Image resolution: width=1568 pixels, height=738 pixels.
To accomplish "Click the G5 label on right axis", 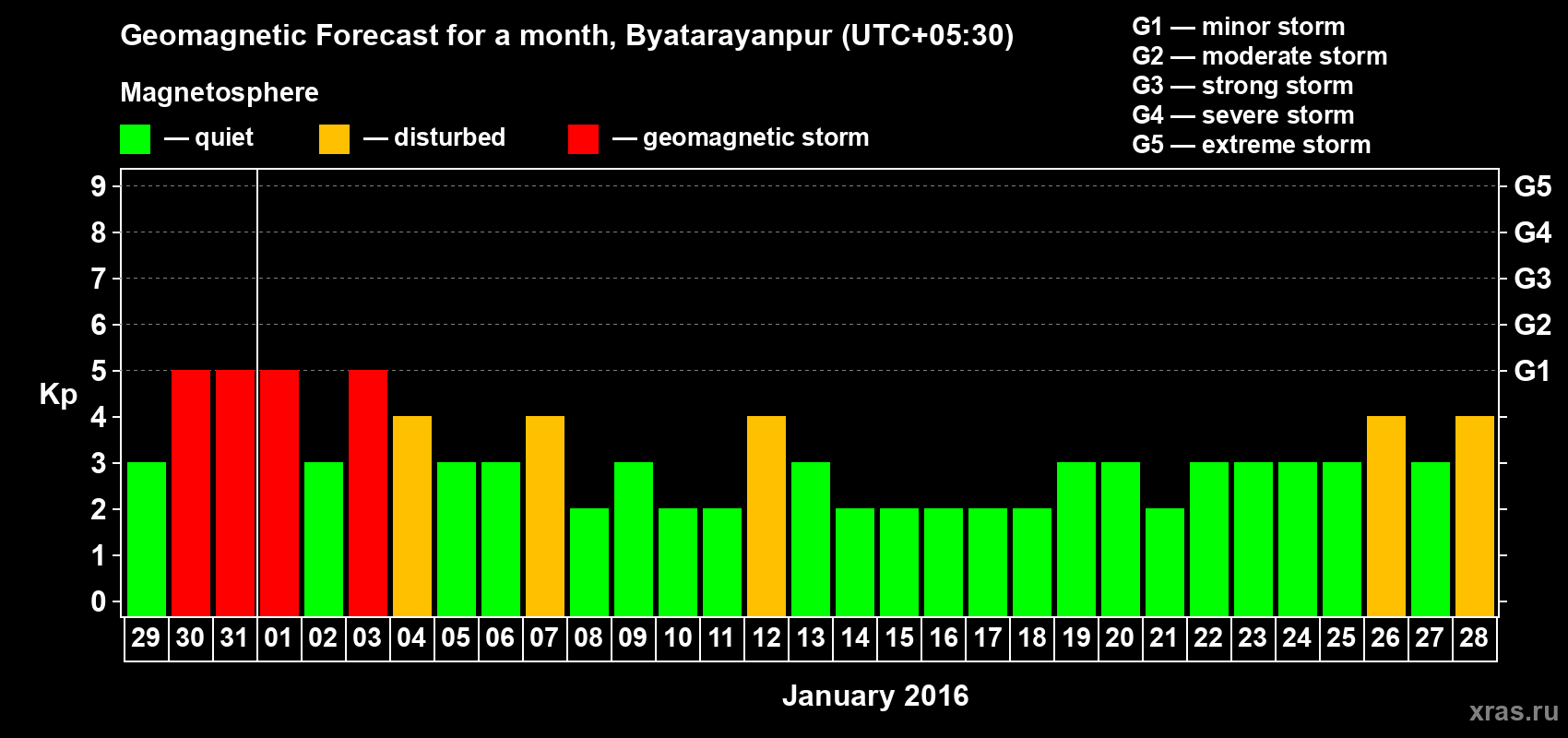I will 1532,186.
